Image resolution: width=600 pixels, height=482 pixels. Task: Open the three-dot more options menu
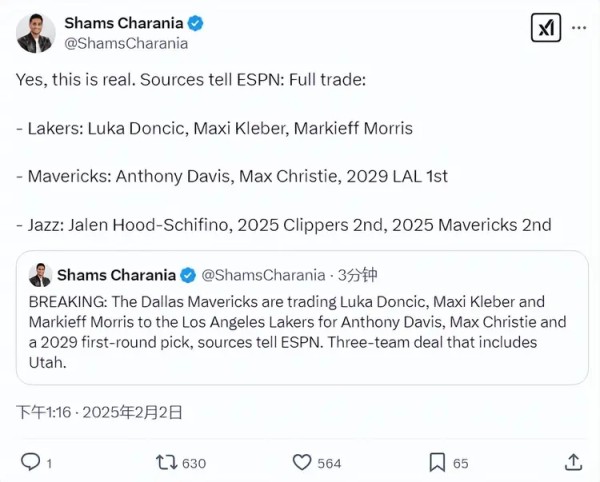pos(579,28)
